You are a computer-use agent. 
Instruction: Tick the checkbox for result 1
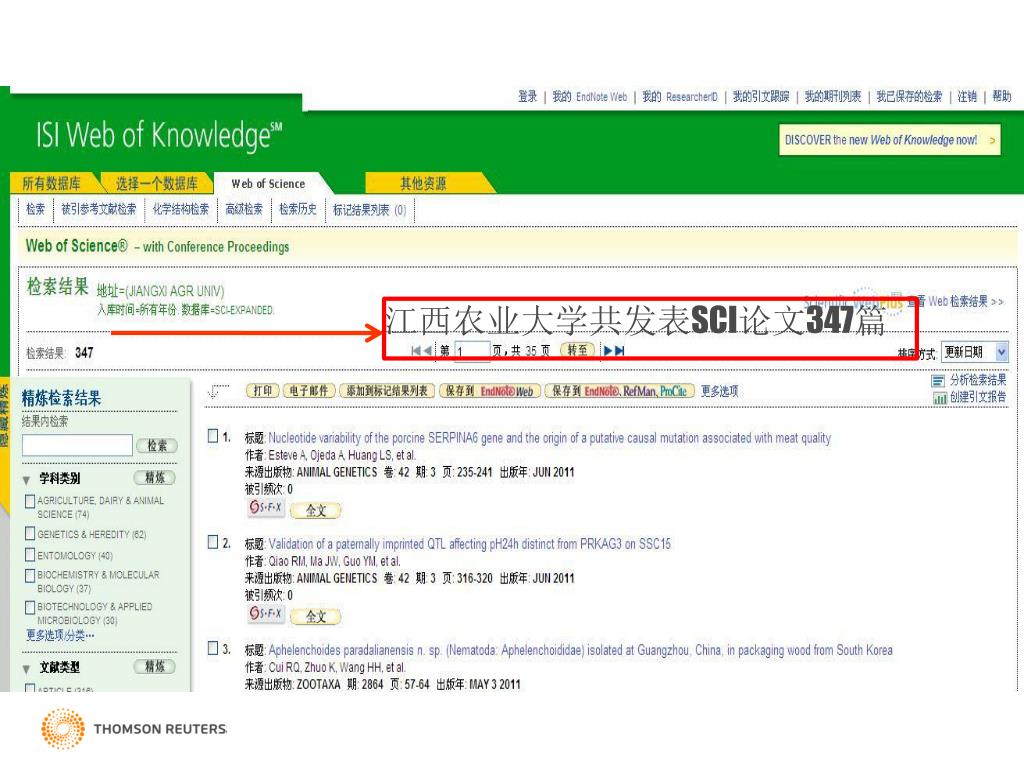coord(213,436)
